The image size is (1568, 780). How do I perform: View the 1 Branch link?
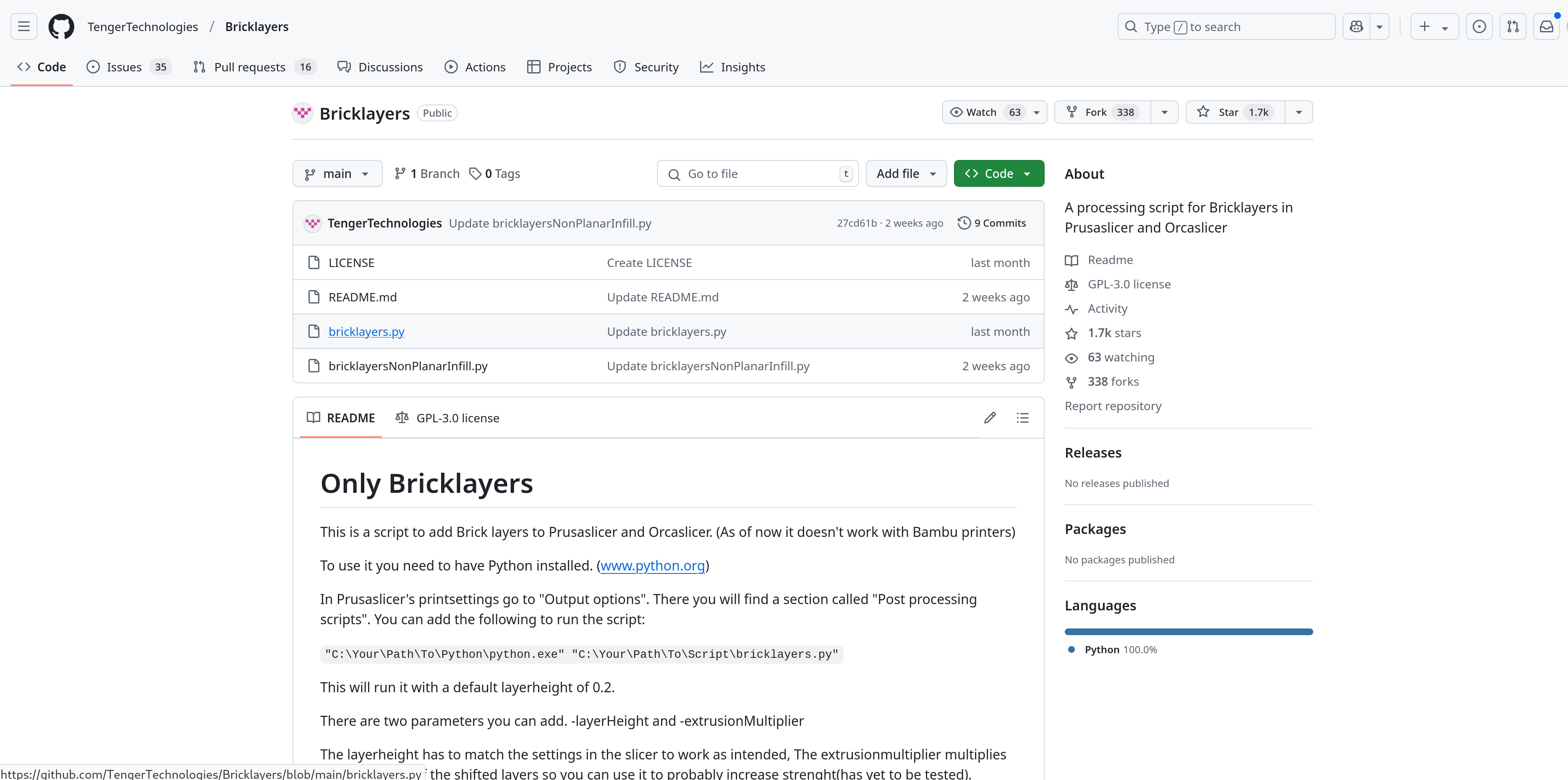click(x=427, y=173)
